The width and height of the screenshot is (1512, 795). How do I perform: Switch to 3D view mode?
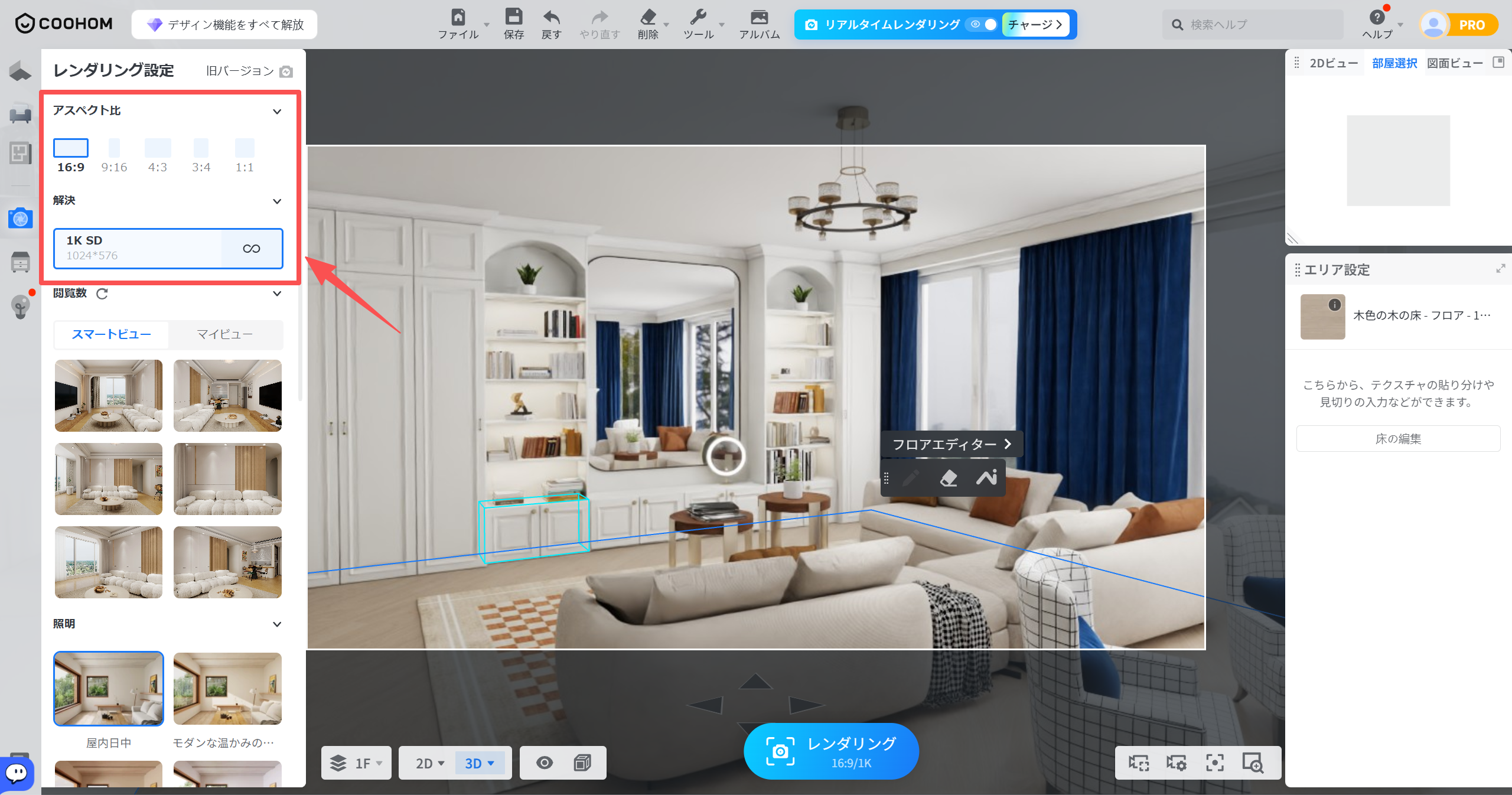[x=480, y=763]
